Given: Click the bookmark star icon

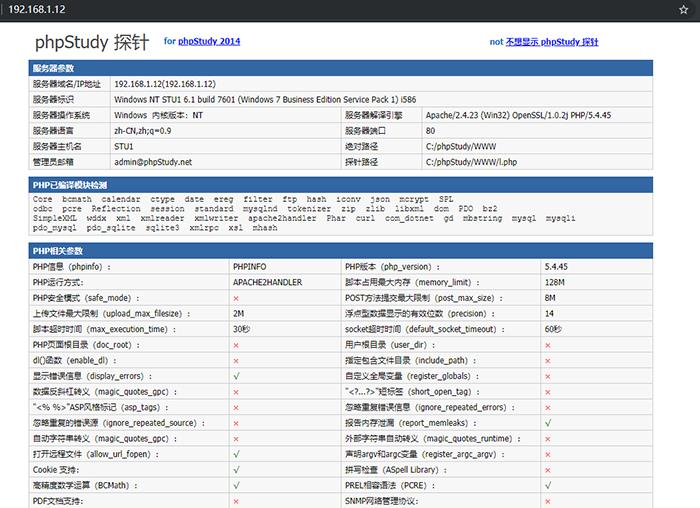Looking at the screenshot, I should [683, 9].
